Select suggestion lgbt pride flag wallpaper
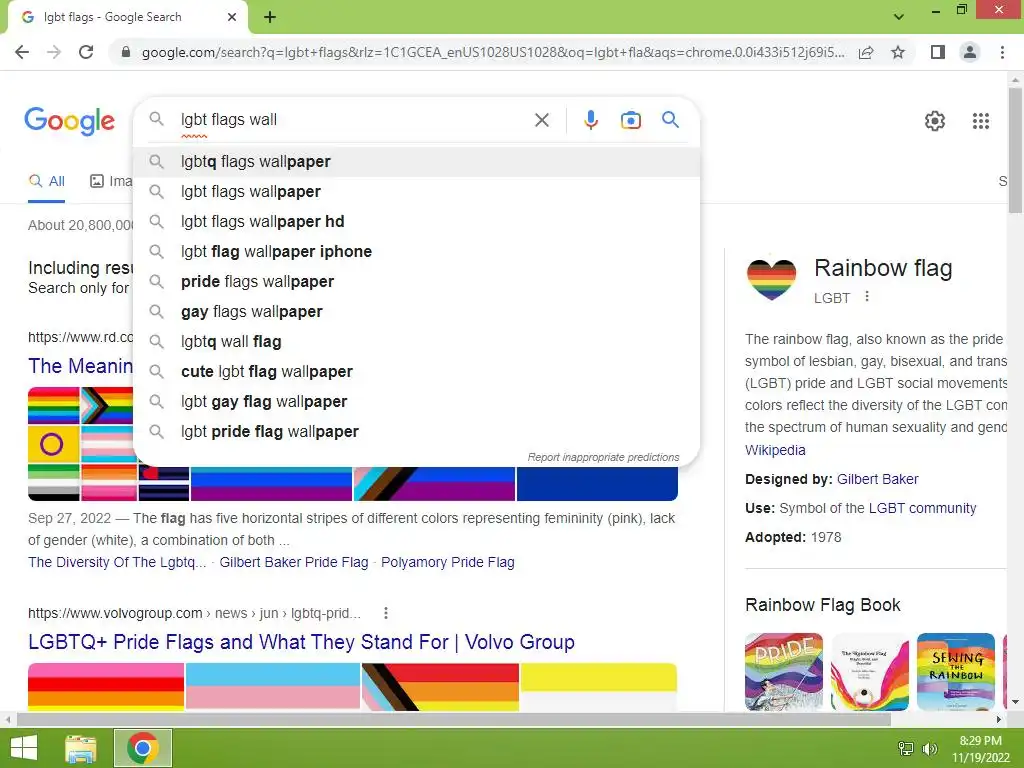 417,432
